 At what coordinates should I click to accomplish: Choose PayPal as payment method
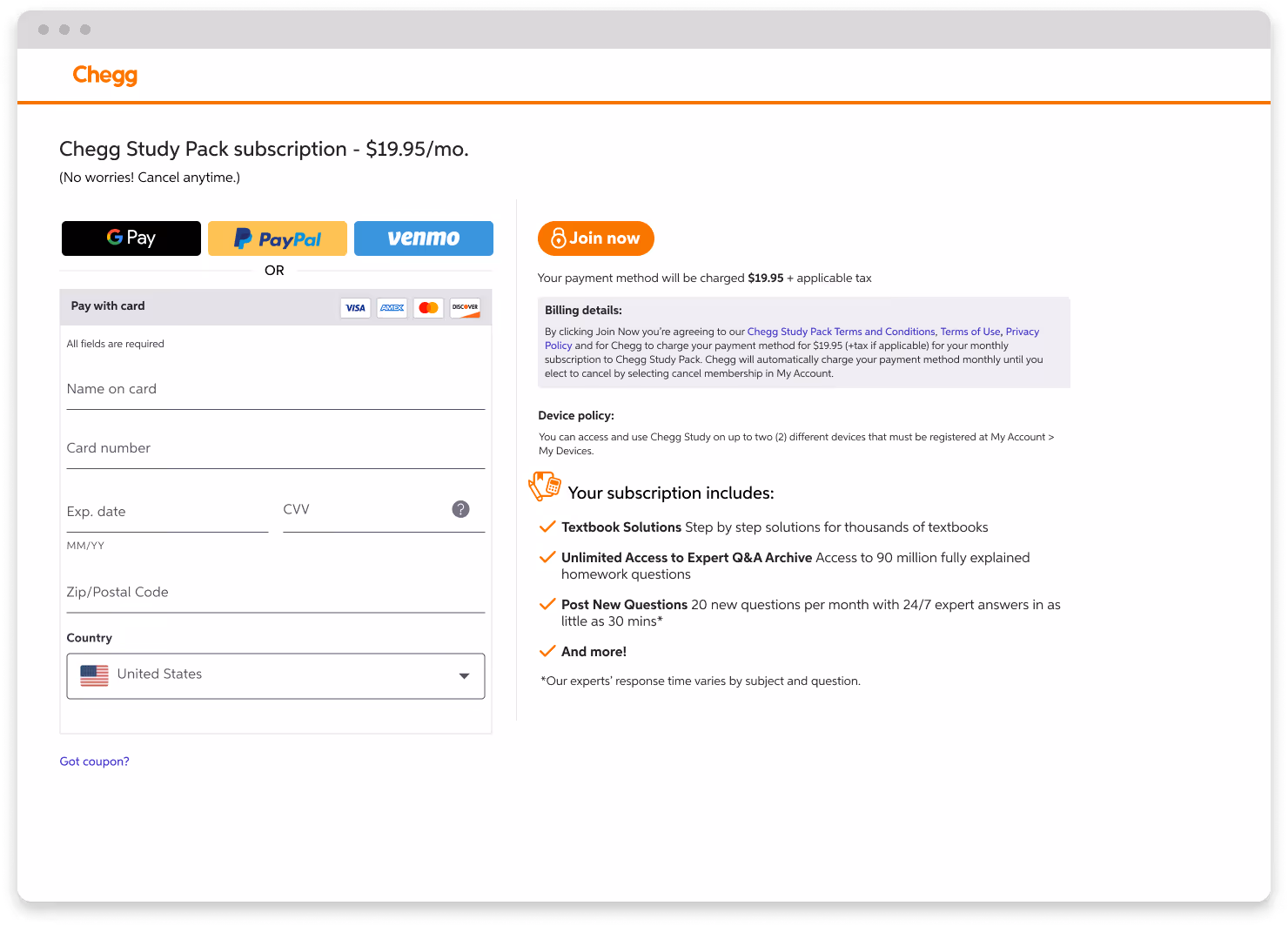[x=278, y=238]
